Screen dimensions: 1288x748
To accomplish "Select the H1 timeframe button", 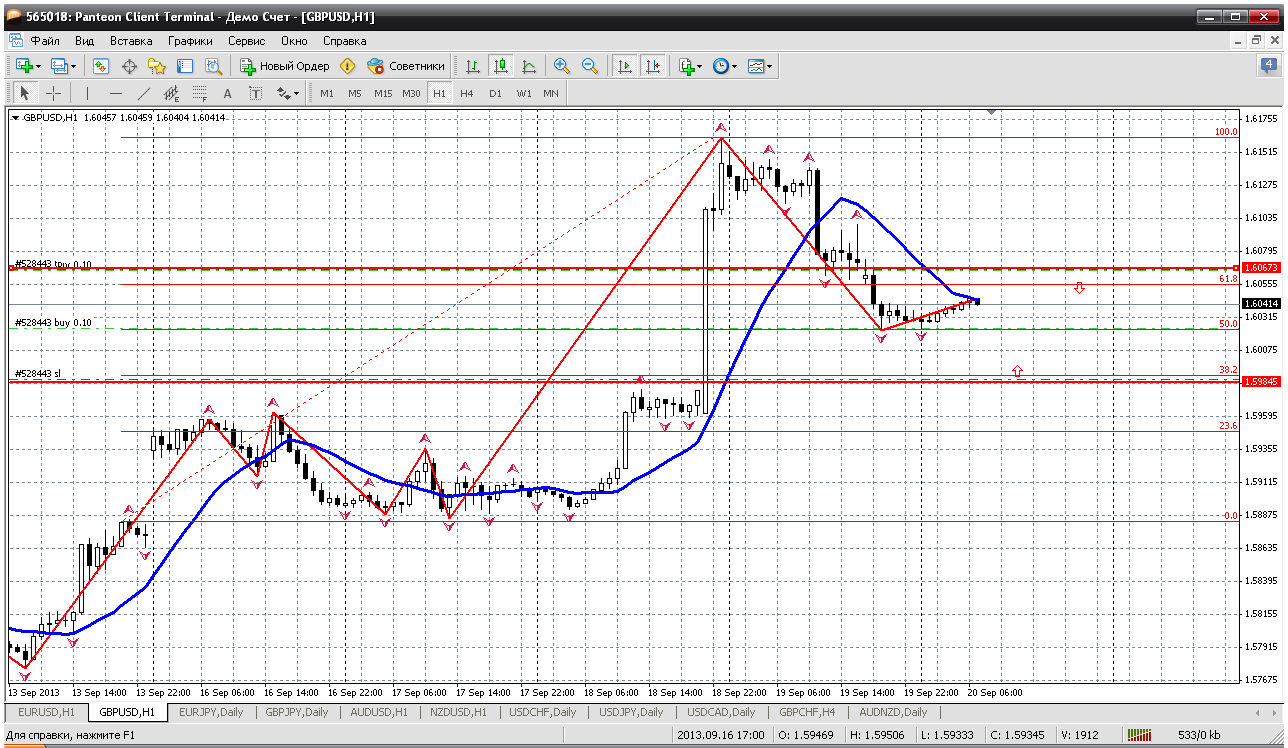I will tap(439, 93).
